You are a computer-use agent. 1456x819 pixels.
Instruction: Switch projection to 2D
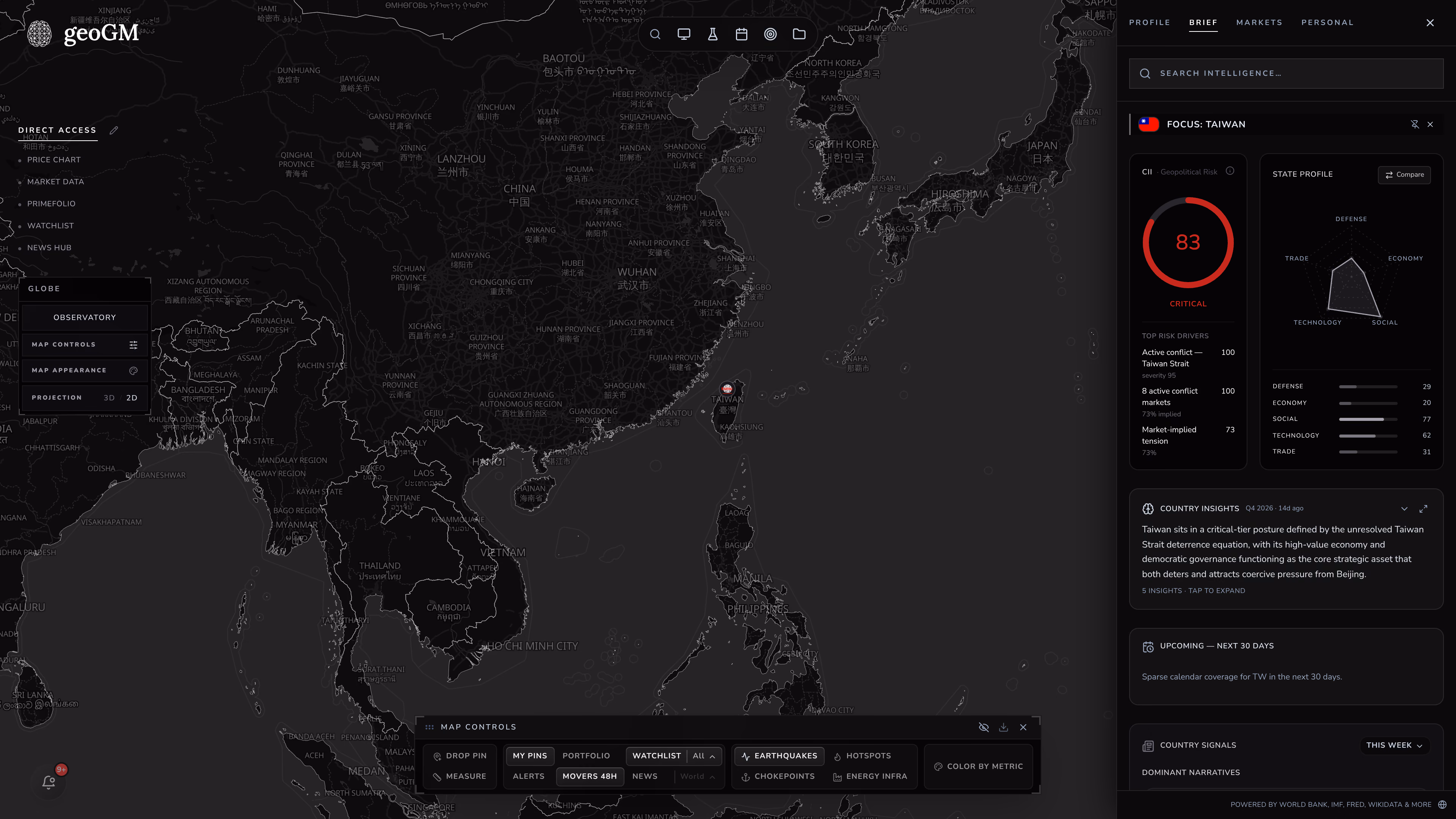pos(132,398)
